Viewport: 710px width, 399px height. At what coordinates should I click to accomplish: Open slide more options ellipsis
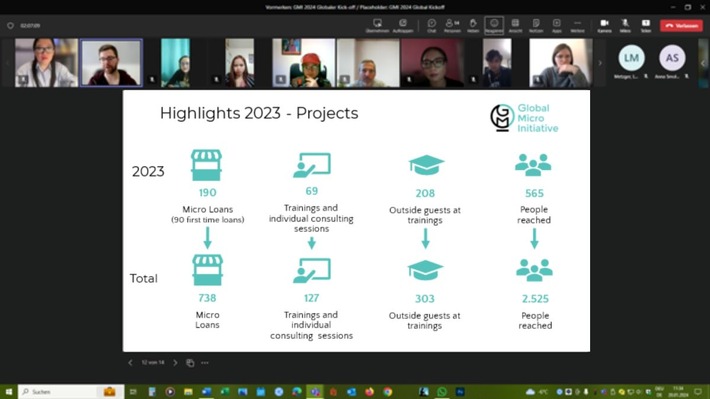point(205,363)
